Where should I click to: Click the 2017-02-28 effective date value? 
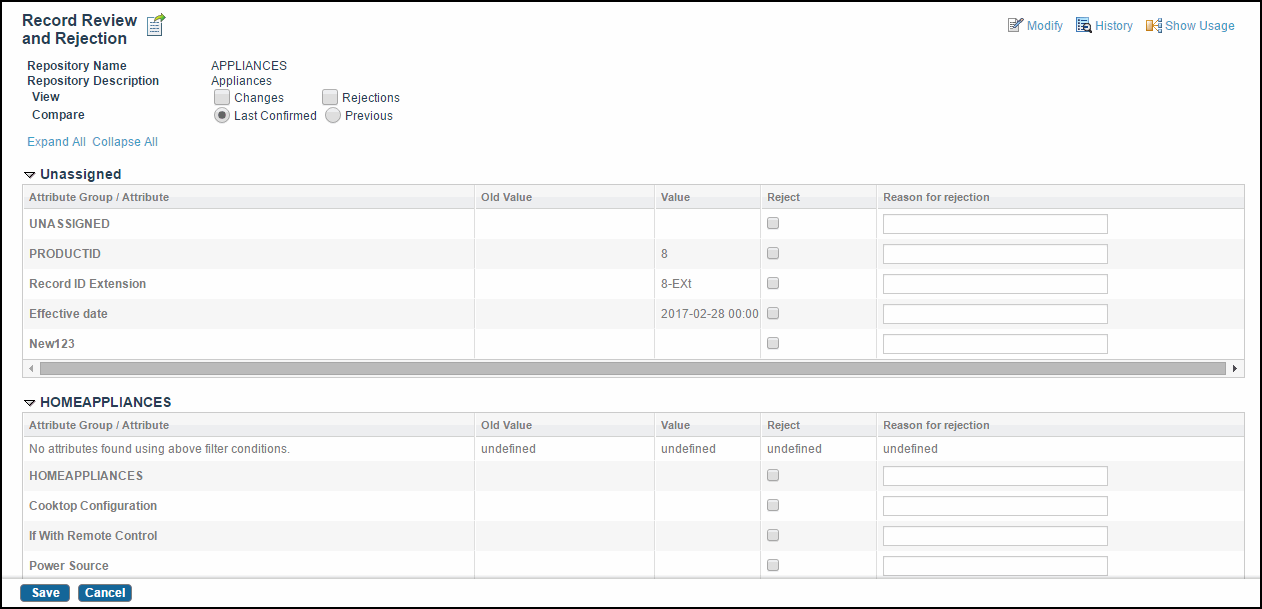click(709, 314)
